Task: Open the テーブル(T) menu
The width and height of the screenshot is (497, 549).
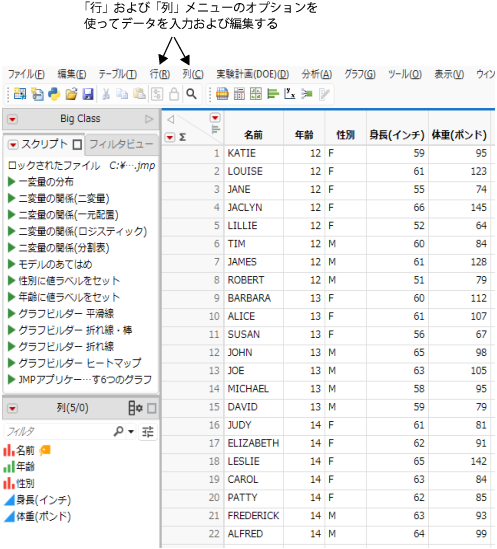Action: [117, 74]
